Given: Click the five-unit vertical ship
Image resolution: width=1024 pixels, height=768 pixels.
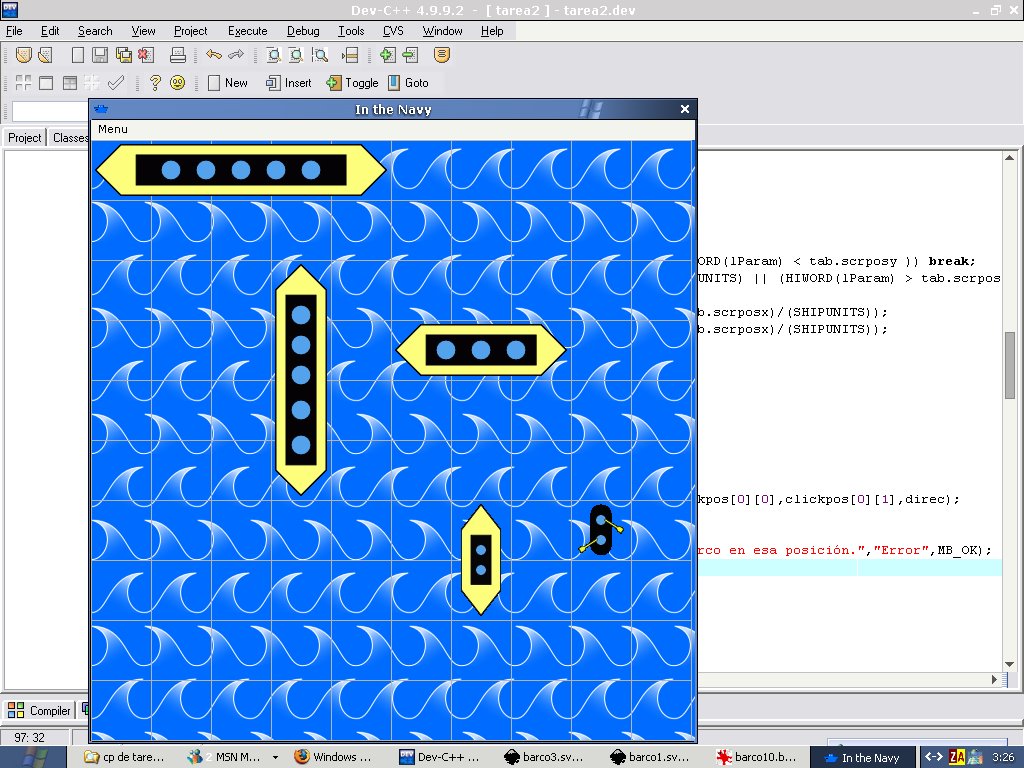Looking at the screenshot, I should (x=300, y=379).
